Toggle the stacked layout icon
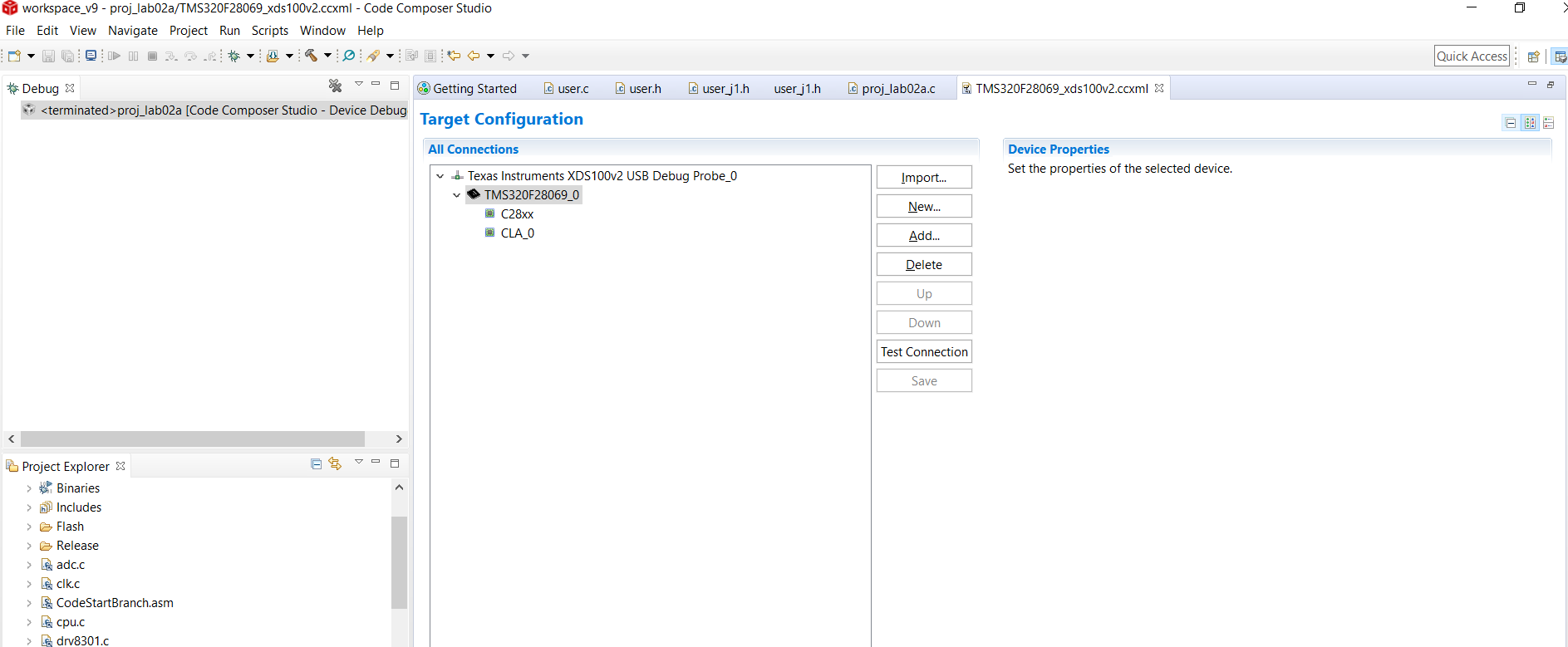Viewport: 1568px width, 647px height. pyautogui.click(x=1549, y=123)
